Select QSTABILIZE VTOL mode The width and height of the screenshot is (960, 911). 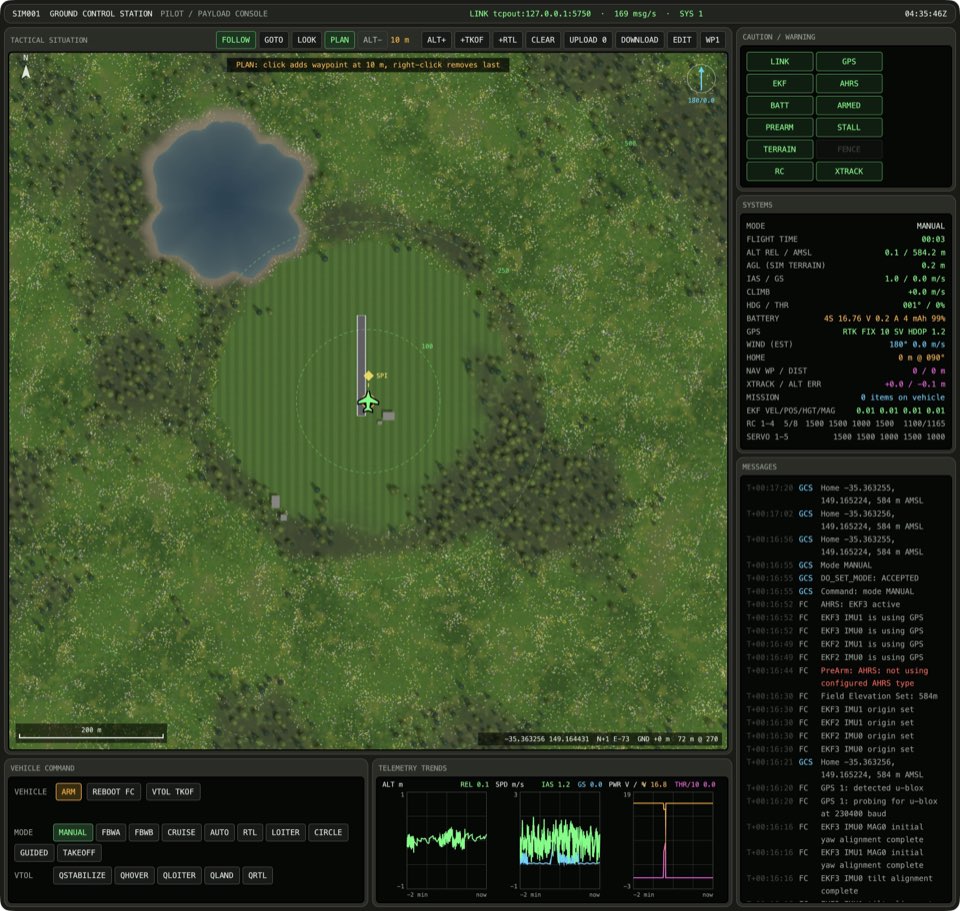[82, 875]
